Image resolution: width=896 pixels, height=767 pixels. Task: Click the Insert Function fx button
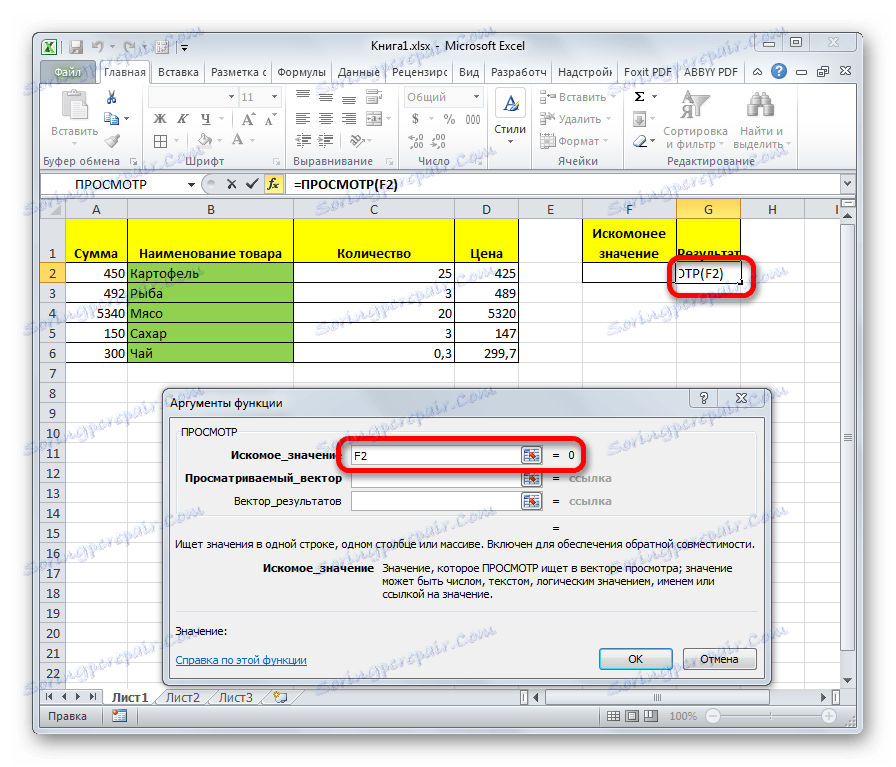pyautogui.click(x=274, y=184)
